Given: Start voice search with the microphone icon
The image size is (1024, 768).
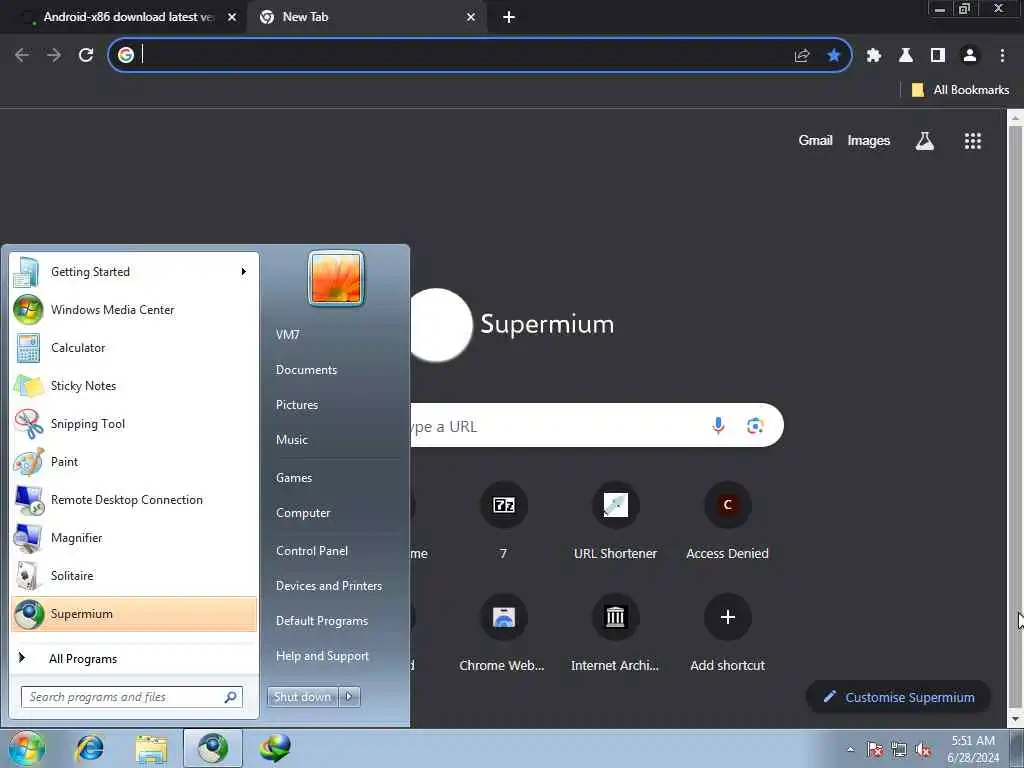Looking at the screenshot, I should tap(718, 426).
